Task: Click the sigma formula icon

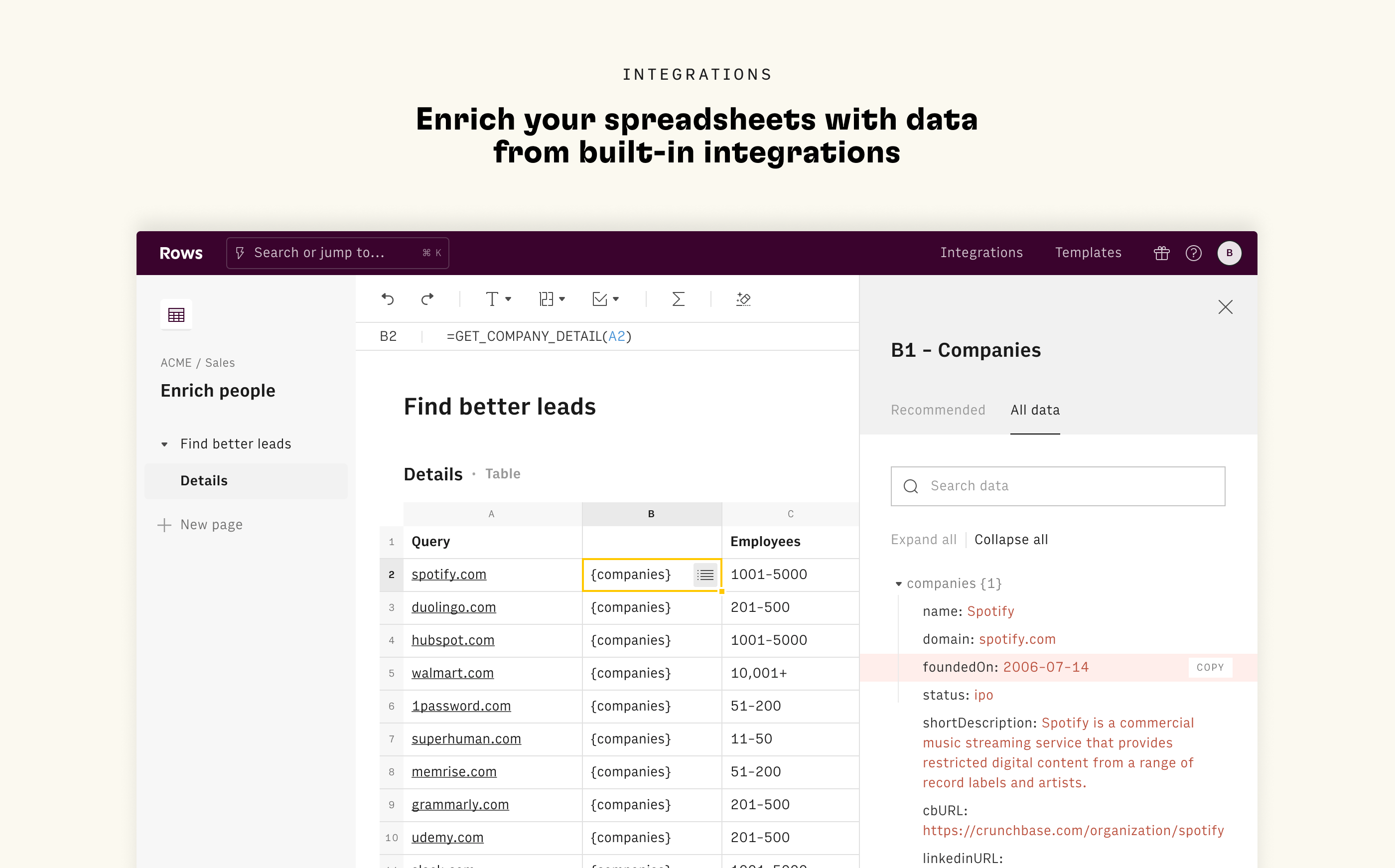Action: [678, 299]
